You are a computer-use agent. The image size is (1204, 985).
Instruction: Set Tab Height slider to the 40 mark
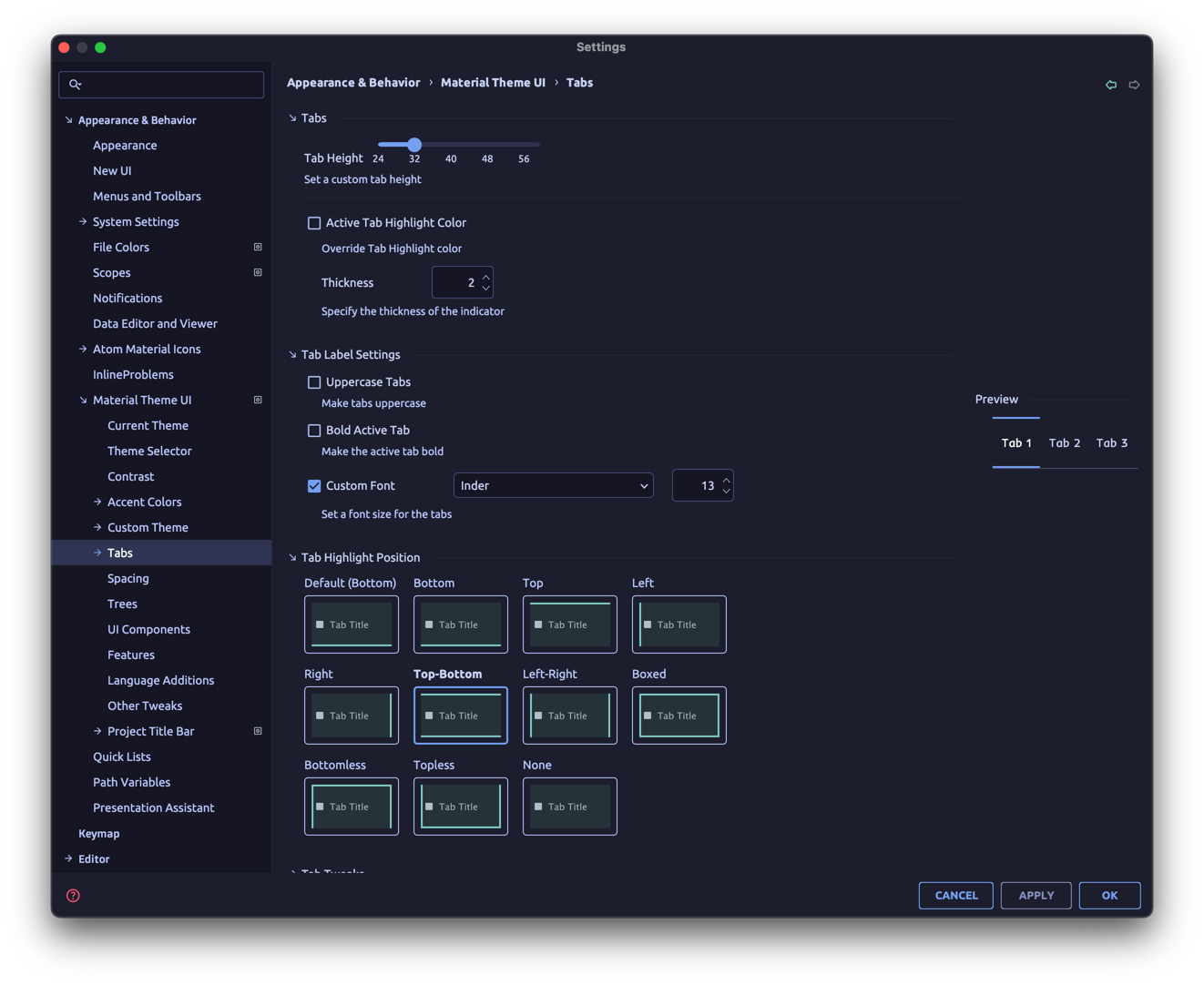point(451,145)
